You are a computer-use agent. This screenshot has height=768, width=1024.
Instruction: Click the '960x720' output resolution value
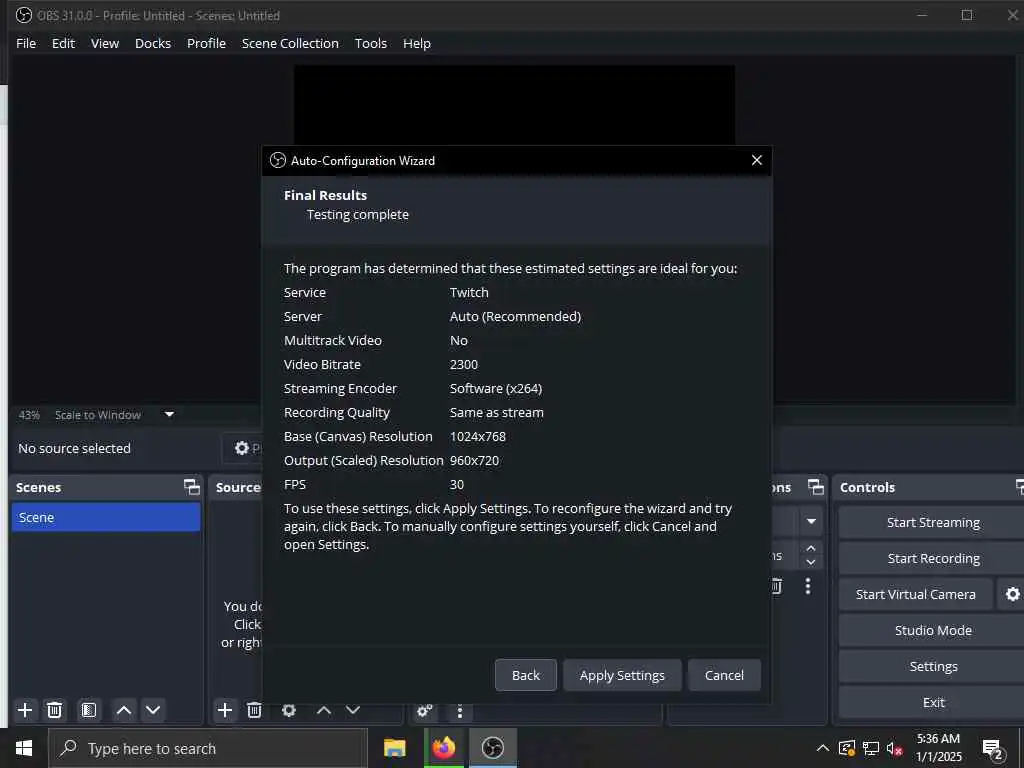(x=474, y=460)
